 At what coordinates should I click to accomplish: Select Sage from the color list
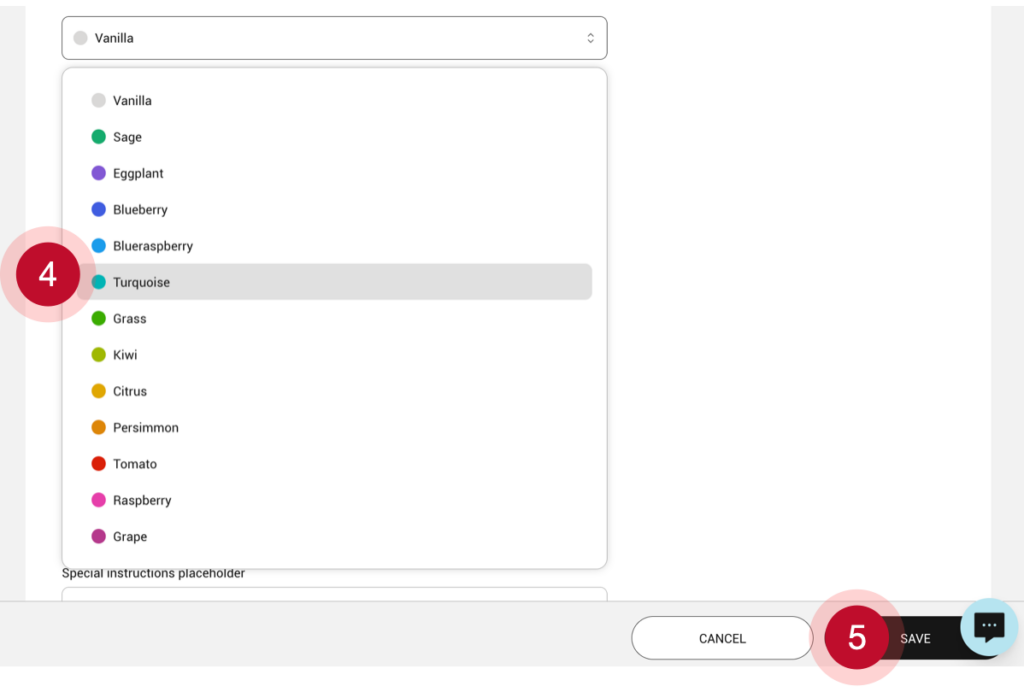127,137
